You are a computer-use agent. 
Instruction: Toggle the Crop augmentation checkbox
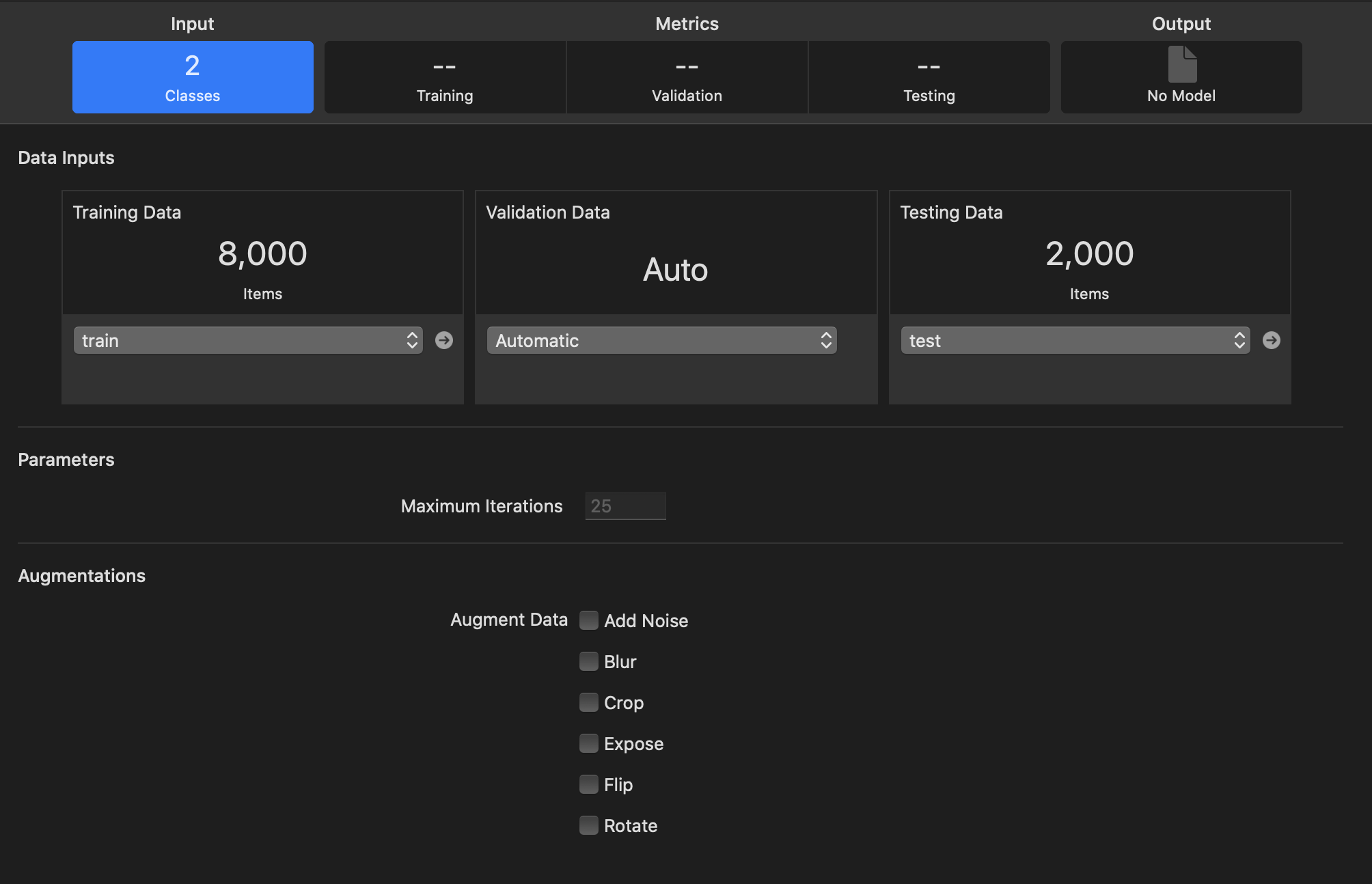pos(589,702)
